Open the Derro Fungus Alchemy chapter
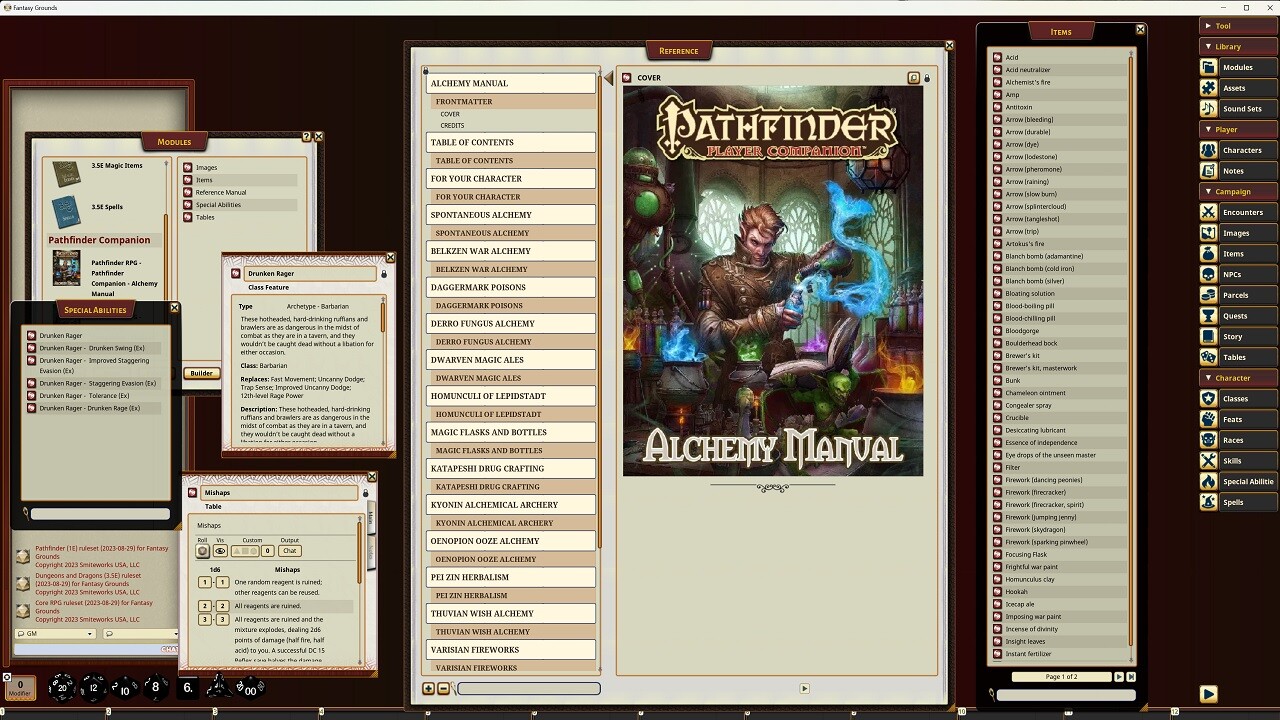This screenshot has height=720, width=1280. [x=510, y=324]
